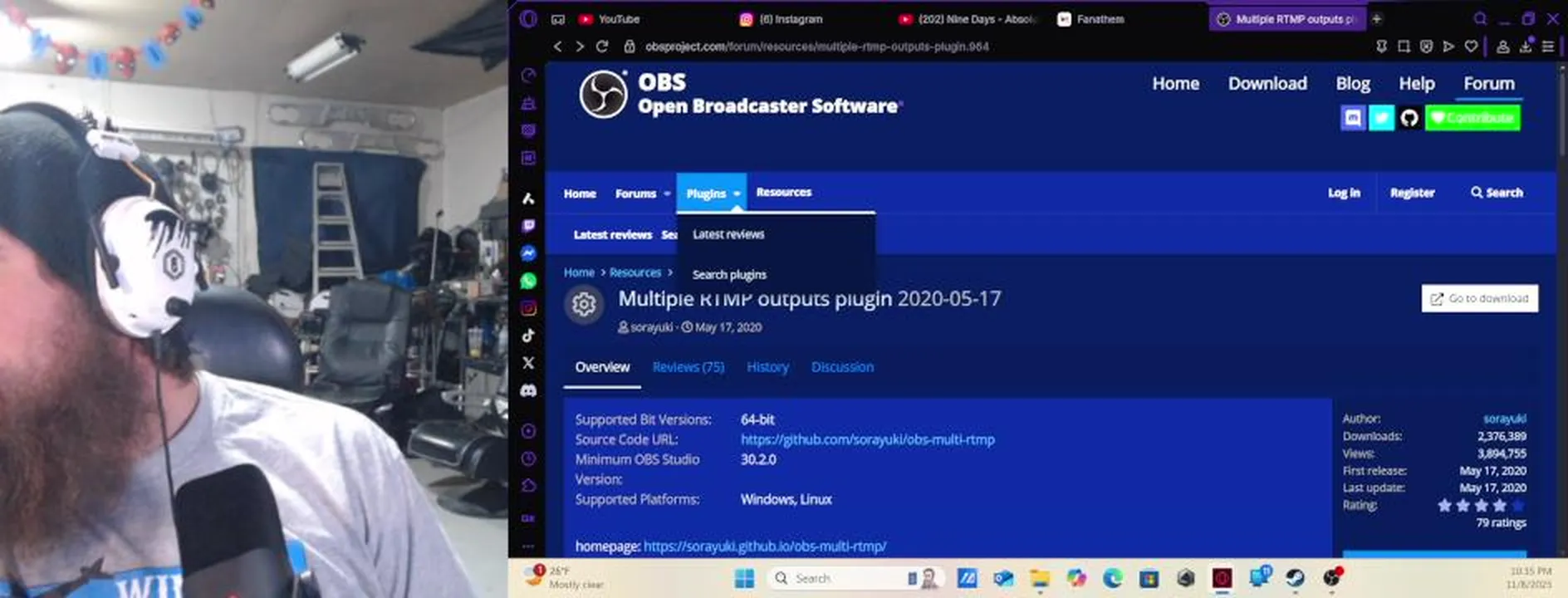
Task: Click the green Contribute button
Action: (x=1472, y=118)
